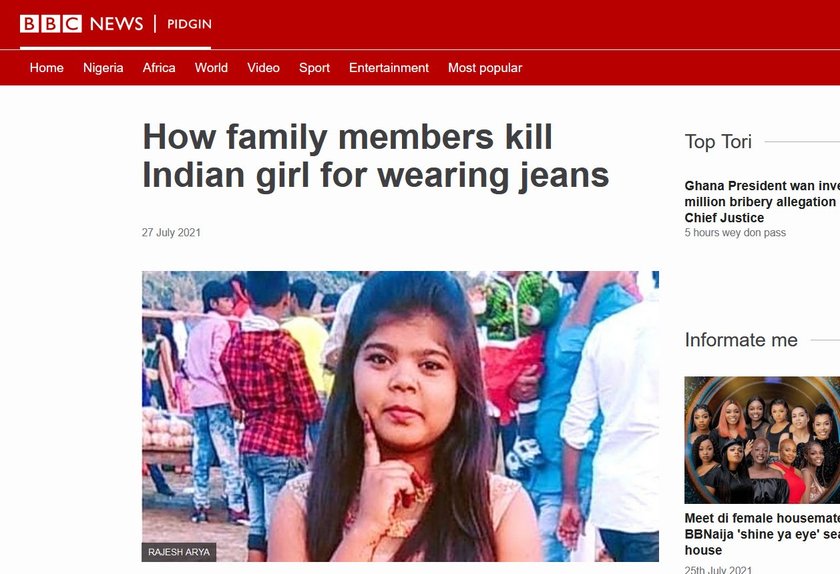Open the Nigeria section
The image size is (840, 574).
click(103, 68)
